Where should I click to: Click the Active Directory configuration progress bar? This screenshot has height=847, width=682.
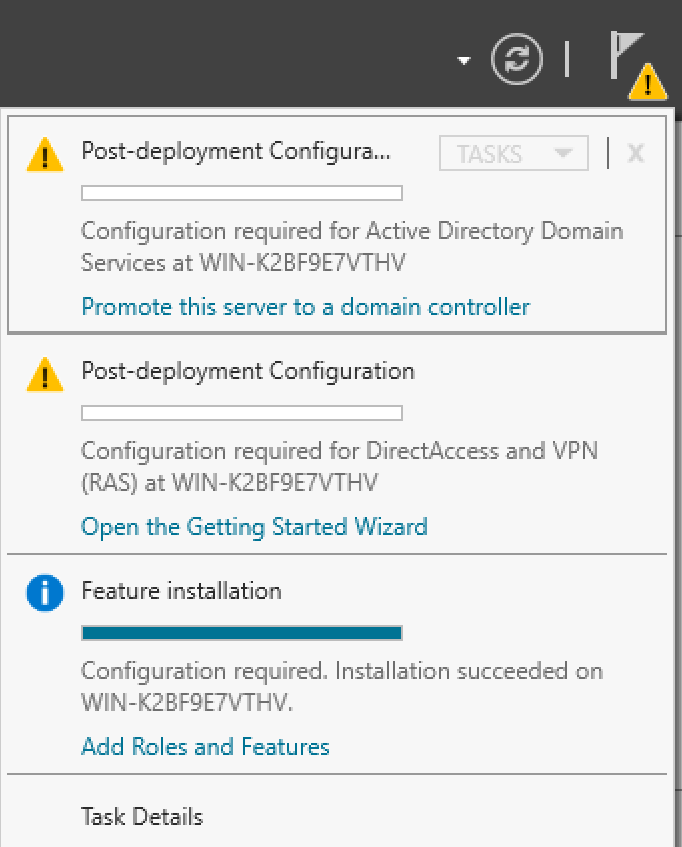click(241, 193)
